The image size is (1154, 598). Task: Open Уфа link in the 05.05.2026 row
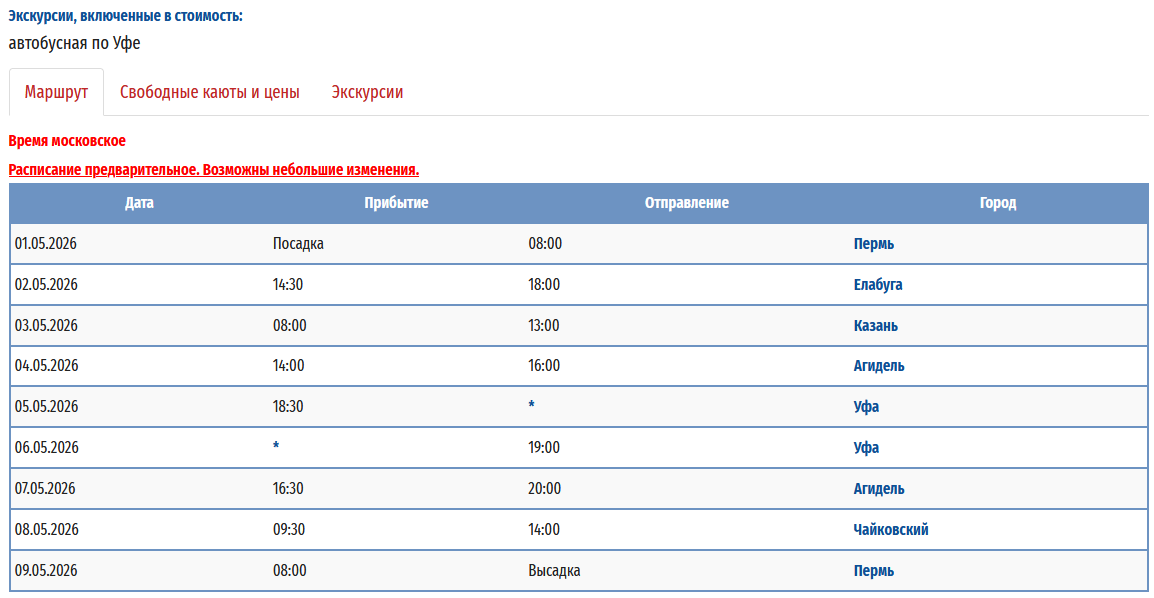click(866, 407)
